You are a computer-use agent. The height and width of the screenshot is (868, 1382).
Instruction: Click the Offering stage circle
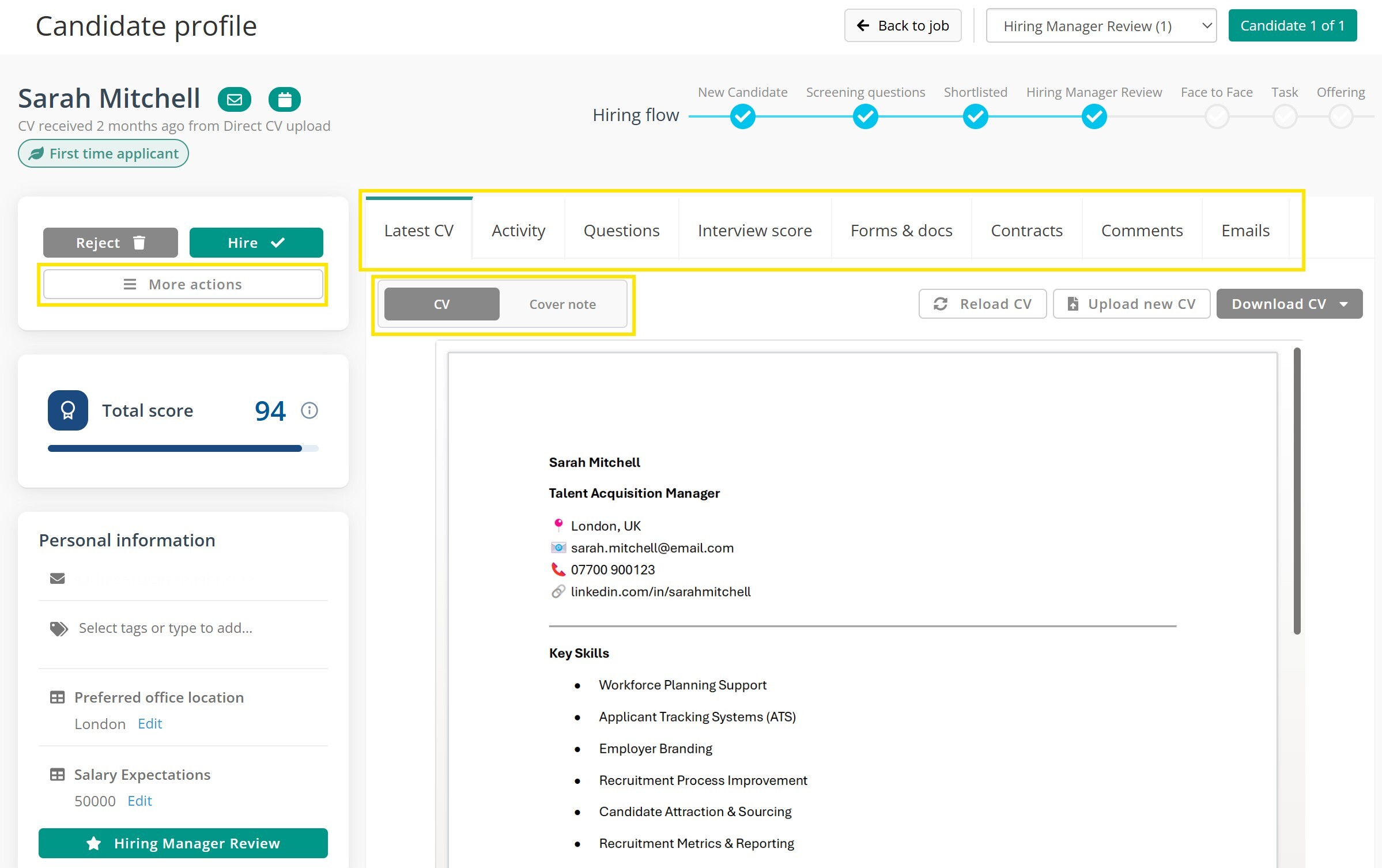tap(1341, 116)
